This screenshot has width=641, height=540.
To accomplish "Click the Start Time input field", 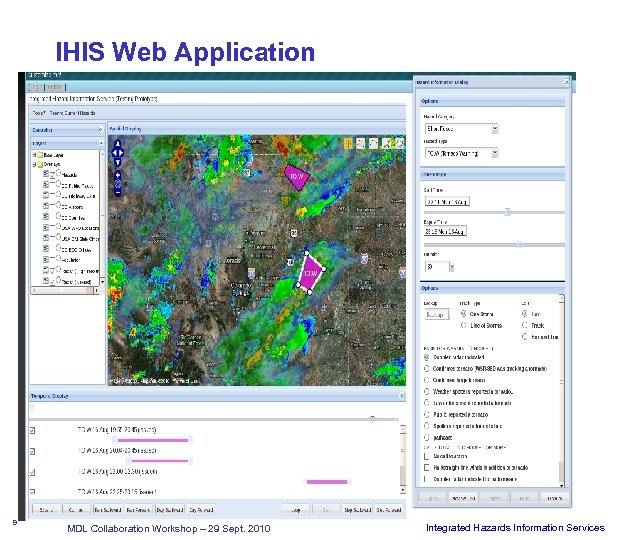I will click(447, 202).
